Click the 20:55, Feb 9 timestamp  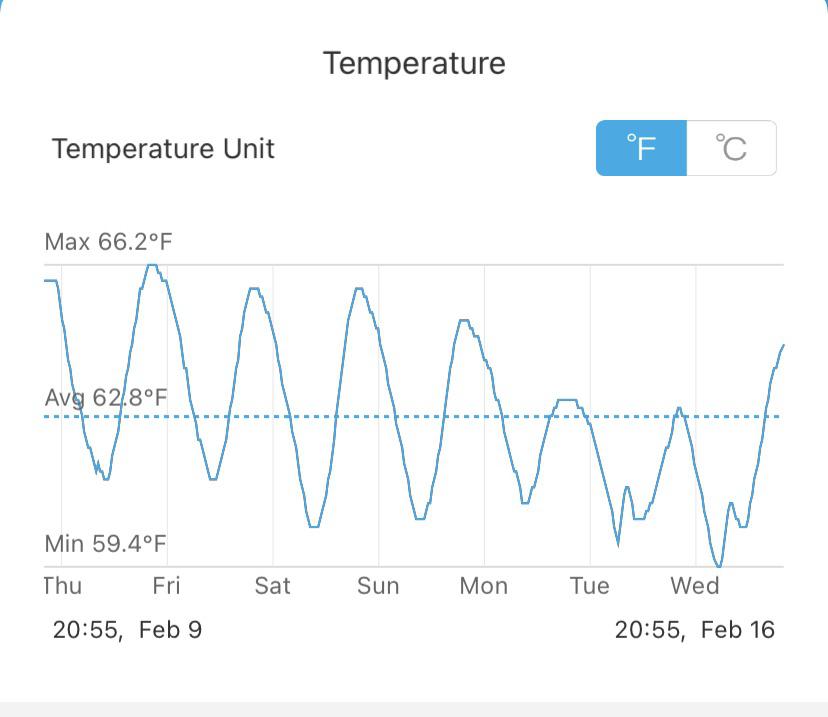click(x=127, y=630)
